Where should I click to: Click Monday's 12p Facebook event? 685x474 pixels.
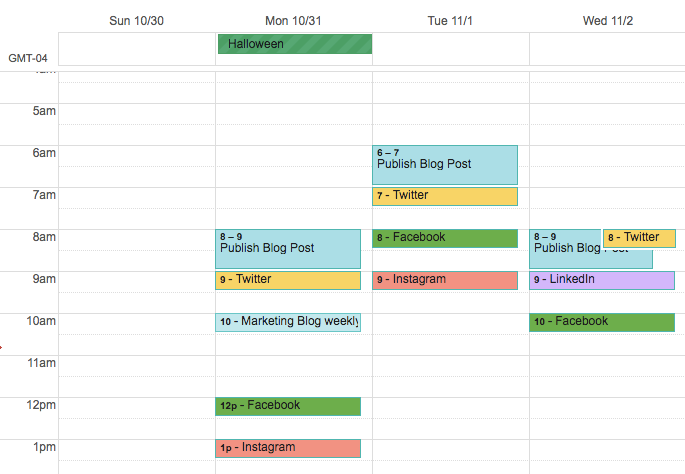pyautogui.click(x=288, y=406)
